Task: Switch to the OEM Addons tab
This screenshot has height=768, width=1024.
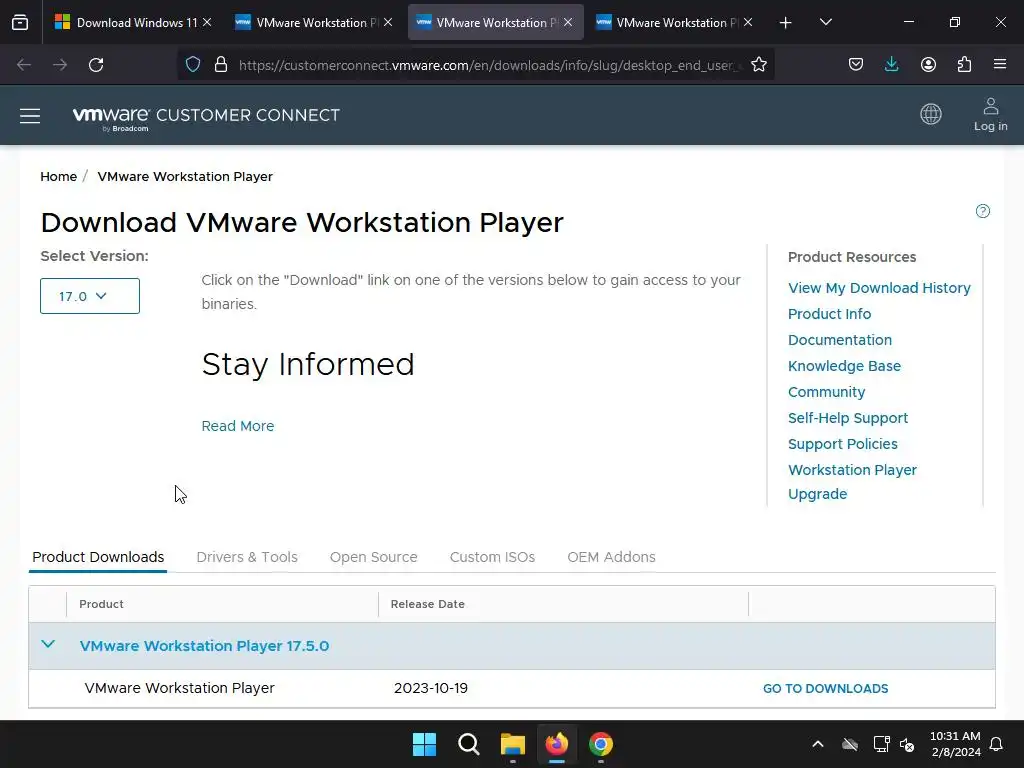Action: 611,557
